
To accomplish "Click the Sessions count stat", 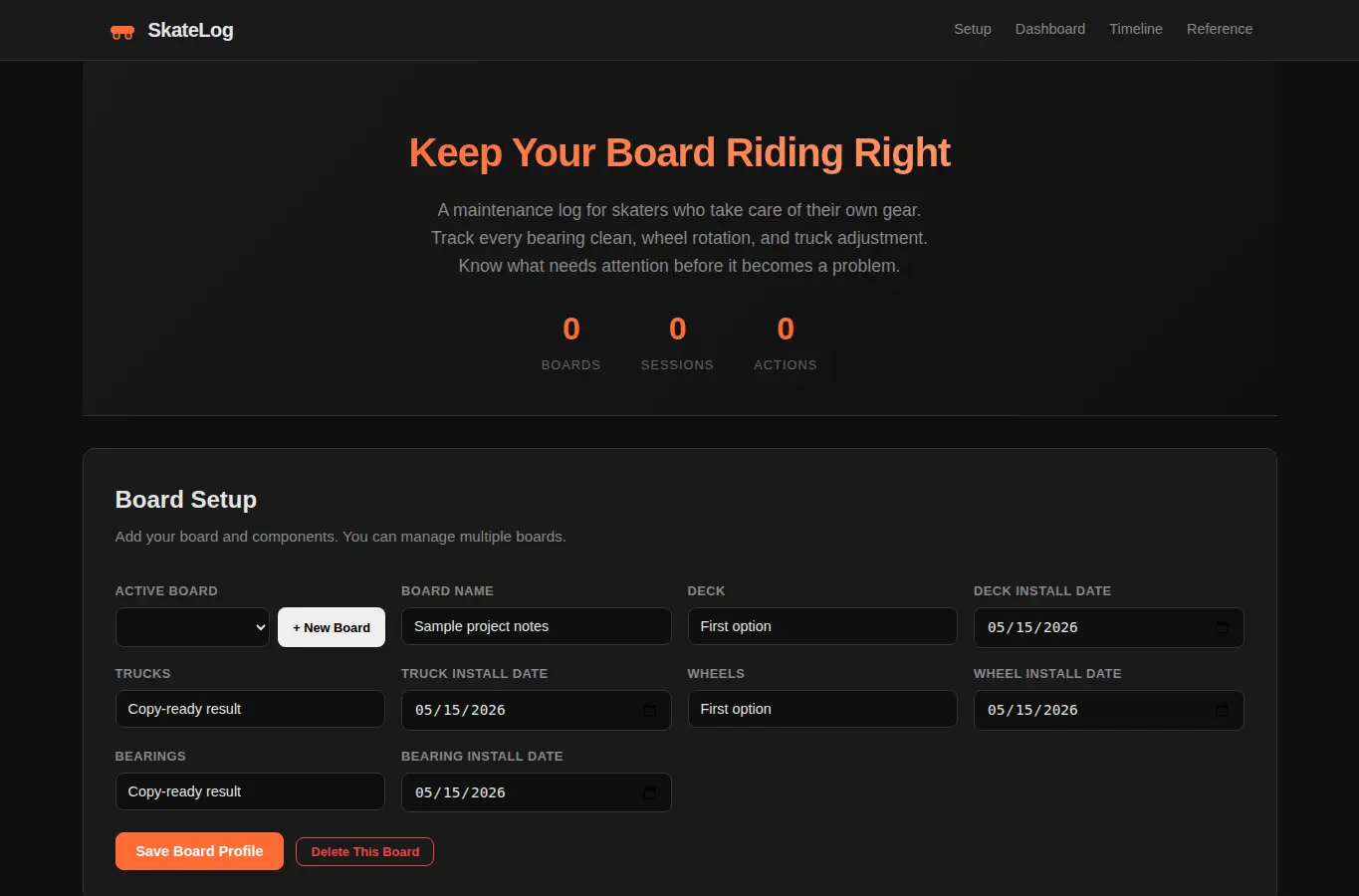I will [x=677, y=342].
